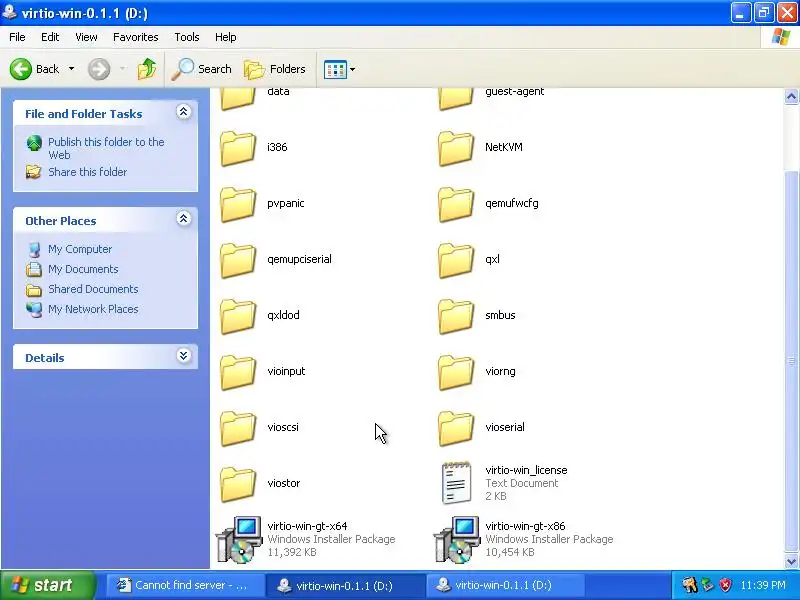800x600 pixels.
Task: Click the data folder name
Action: click(x=278, y=91)
